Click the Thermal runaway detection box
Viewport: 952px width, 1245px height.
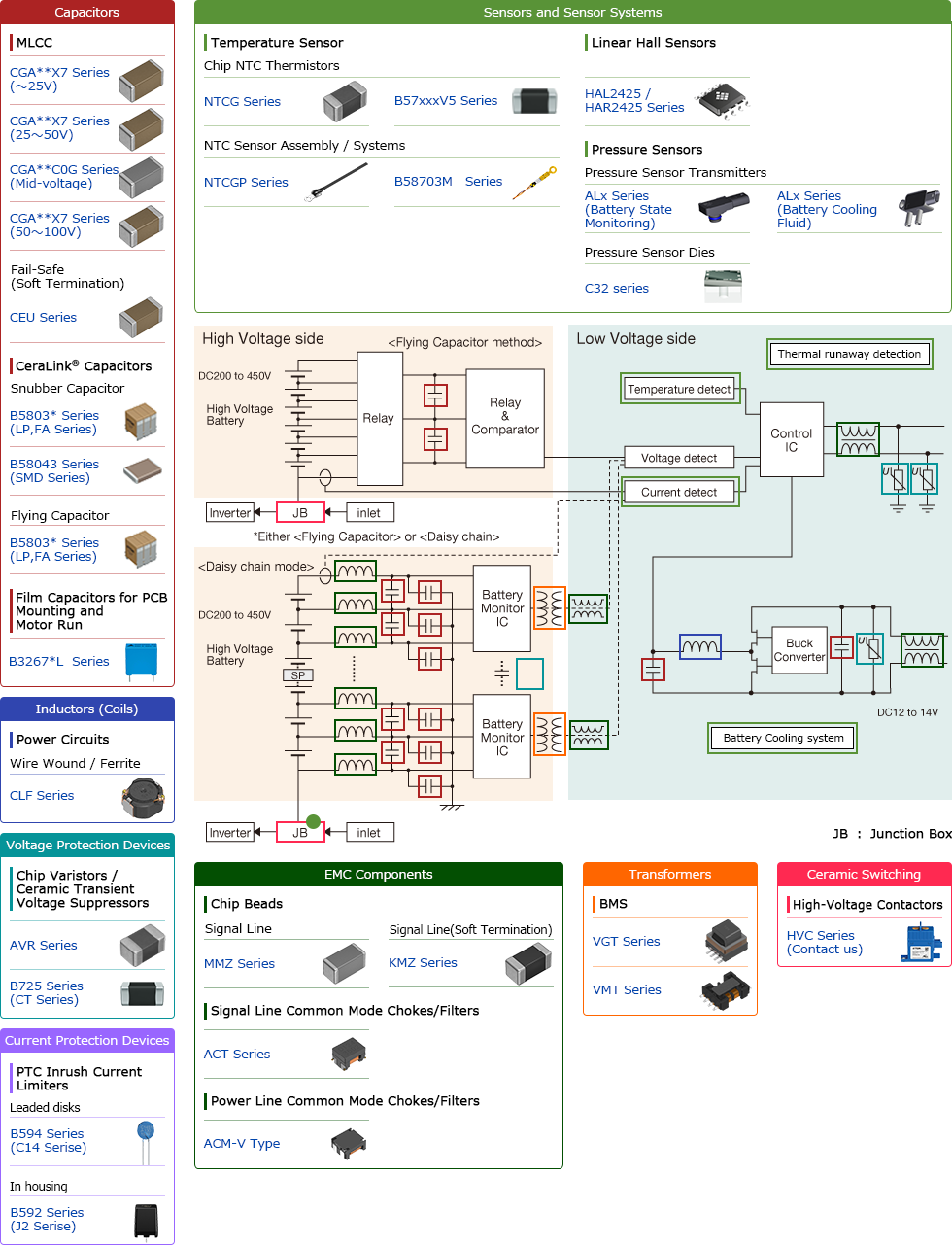tap(849, 354)
